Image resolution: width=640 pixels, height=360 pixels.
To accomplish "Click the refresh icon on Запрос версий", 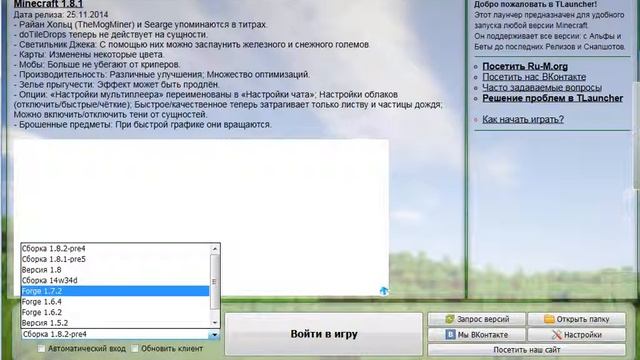I will (x=450, y=319).
